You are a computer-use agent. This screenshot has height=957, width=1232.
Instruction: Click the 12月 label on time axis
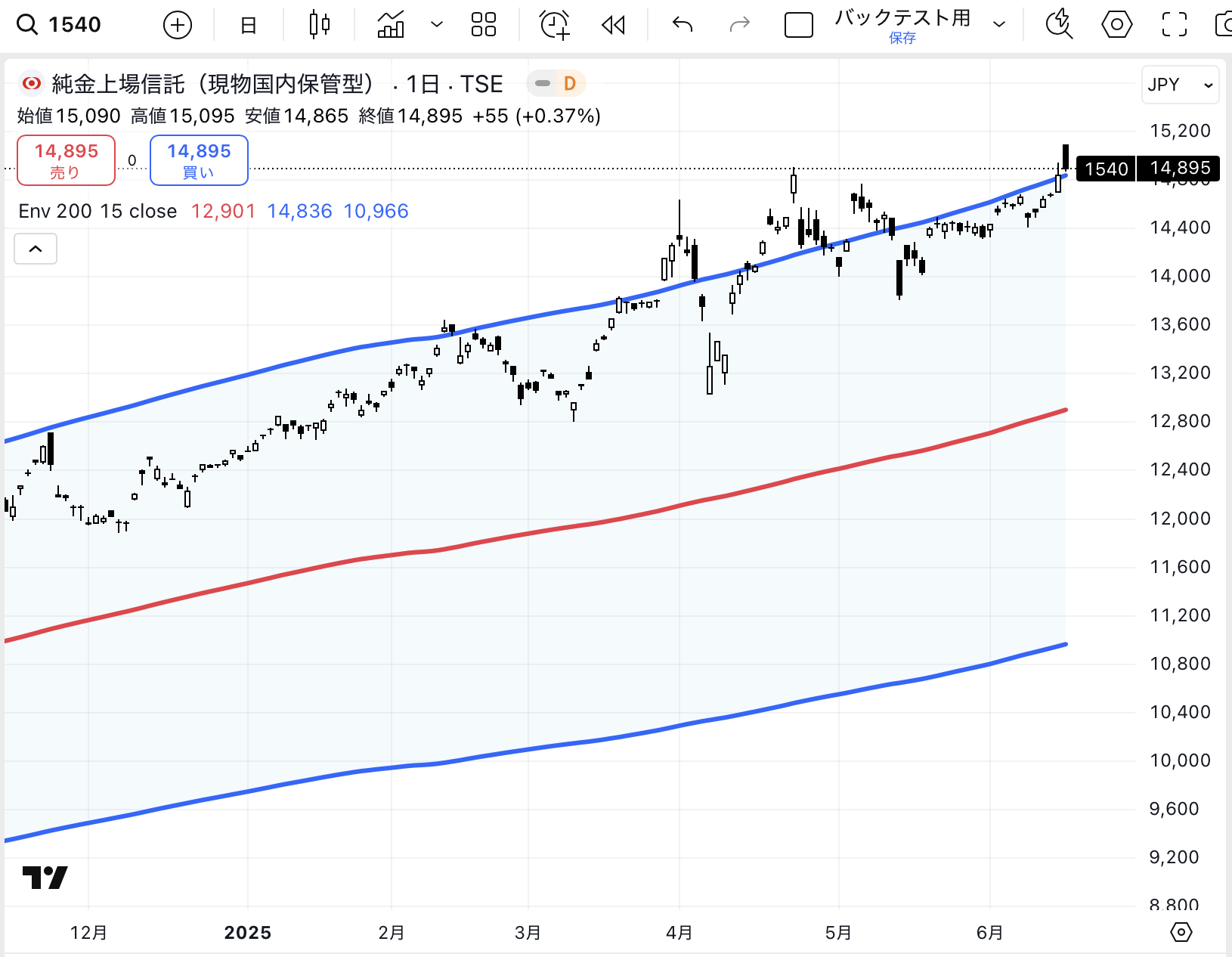point(88,933)
